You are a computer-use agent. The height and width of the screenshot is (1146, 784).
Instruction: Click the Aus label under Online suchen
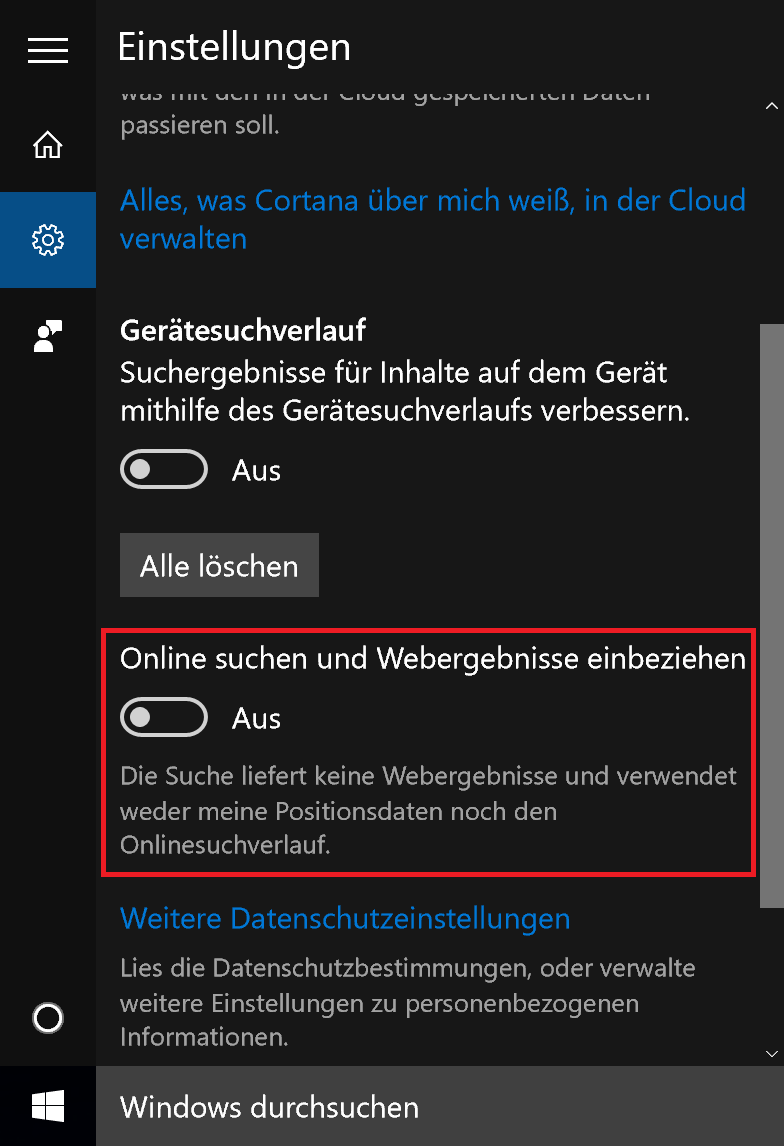point(257,718)
